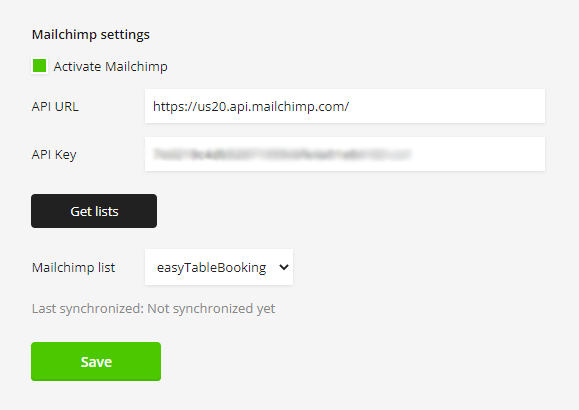579x410 pixels.
Task: Toggle the green Activate Mailchimp checkbox
Action: click(40, 66)
